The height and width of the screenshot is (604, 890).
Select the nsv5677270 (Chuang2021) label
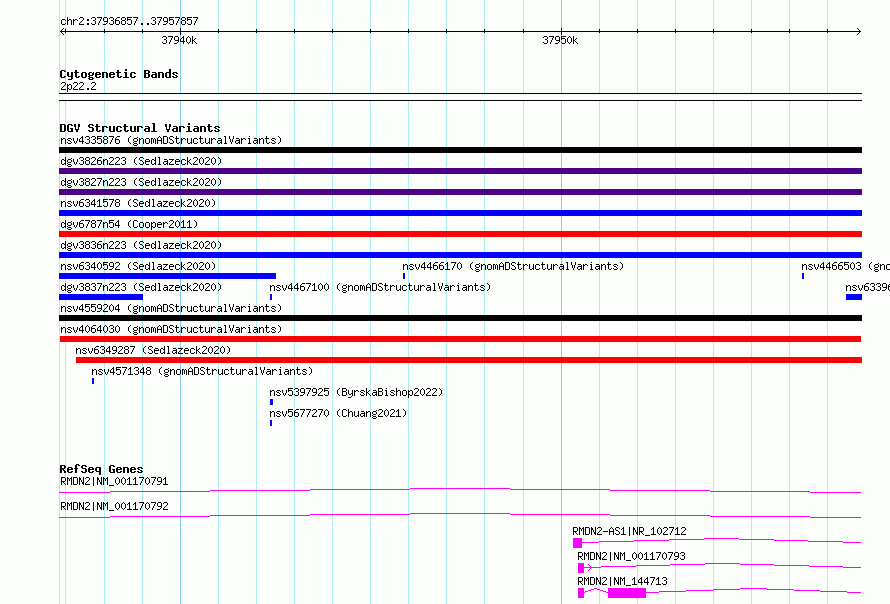pos(338,413)
